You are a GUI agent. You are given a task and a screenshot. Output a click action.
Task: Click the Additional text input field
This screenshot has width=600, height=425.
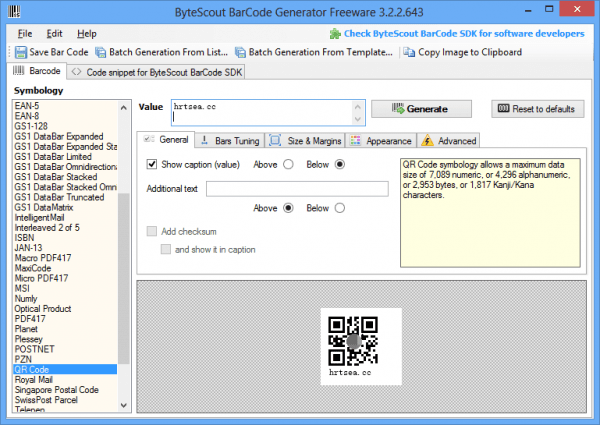pos(297,189)
